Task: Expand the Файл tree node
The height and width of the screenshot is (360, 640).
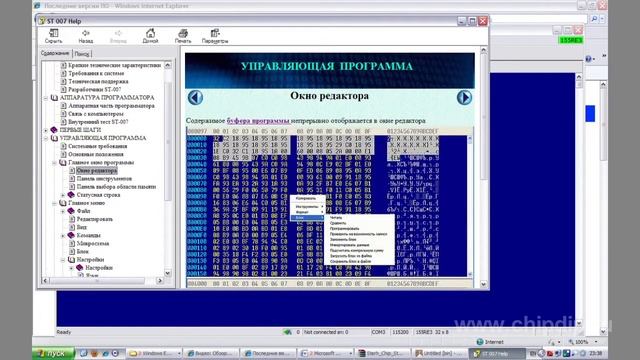Action: [x=63, y=211]
